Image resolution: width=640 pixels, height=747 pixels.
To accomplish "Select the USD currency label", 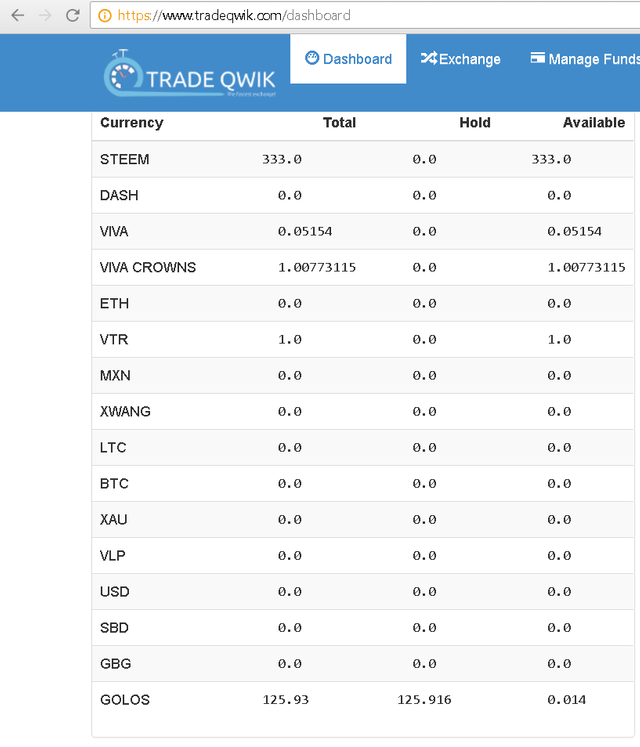I will coord(114,592).
